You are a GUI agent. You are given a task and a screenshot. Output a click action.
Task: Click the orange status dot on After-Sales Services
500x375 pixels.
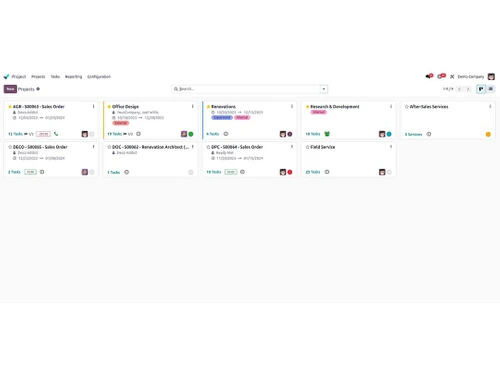(x=488, y=134)
